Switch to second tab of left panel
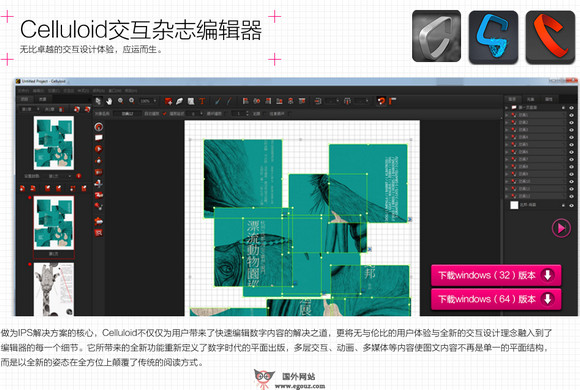This screenshot has height=390, width=580. [x=43, y=99]
